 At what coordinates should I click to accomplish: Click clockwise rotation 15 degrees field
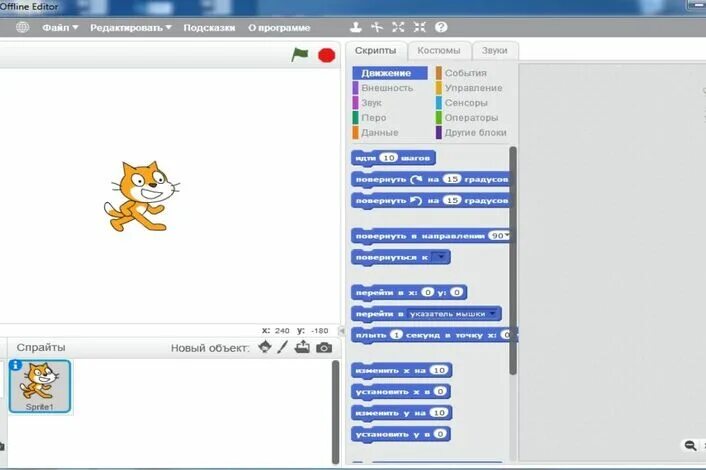point(453,179)
